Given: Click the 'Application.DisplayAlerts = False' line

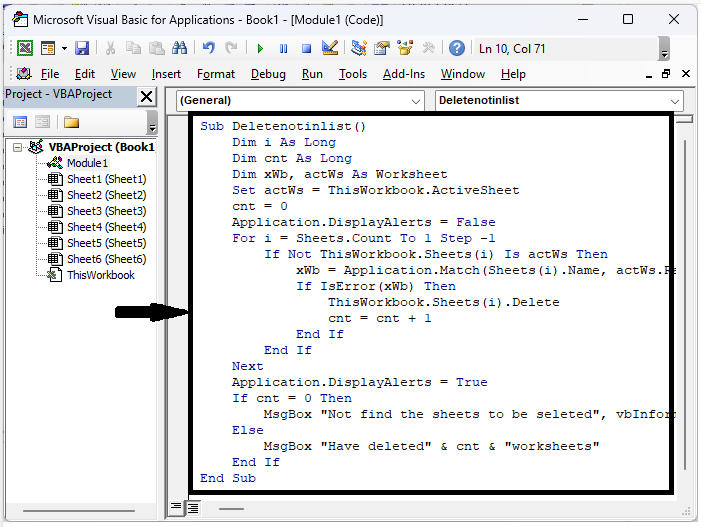Looking at the screenshot, I should 363,222.
